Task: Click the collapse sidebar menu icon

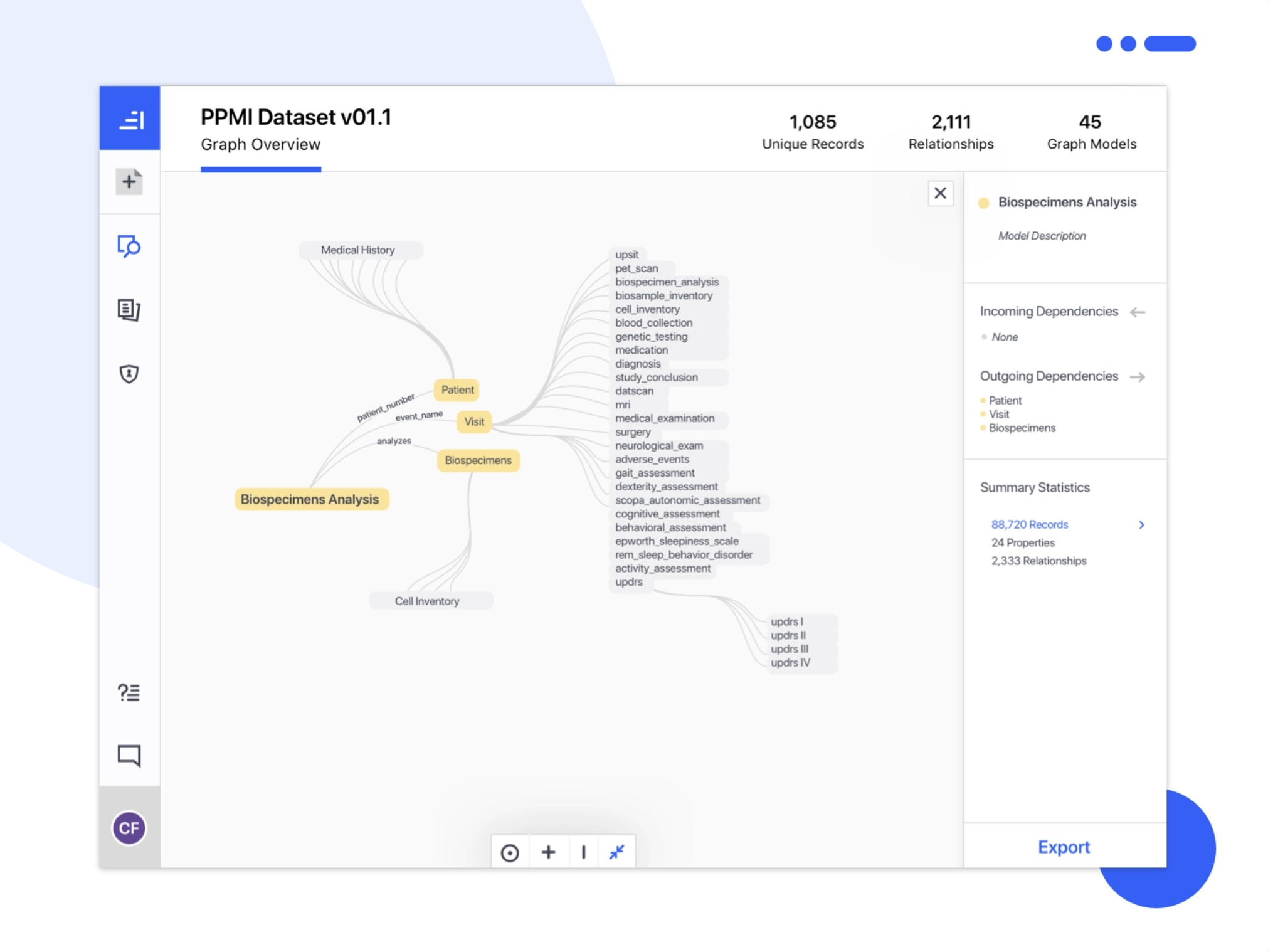Action: click(130, 119)
